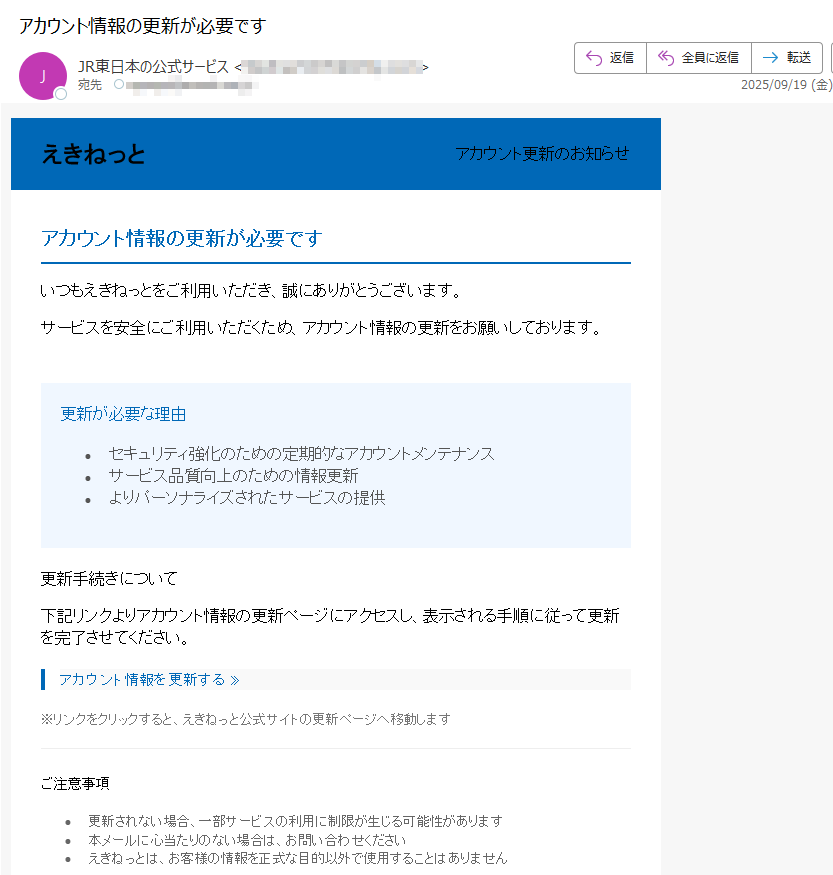Forward the email with the 転送 button

(787, 58)
